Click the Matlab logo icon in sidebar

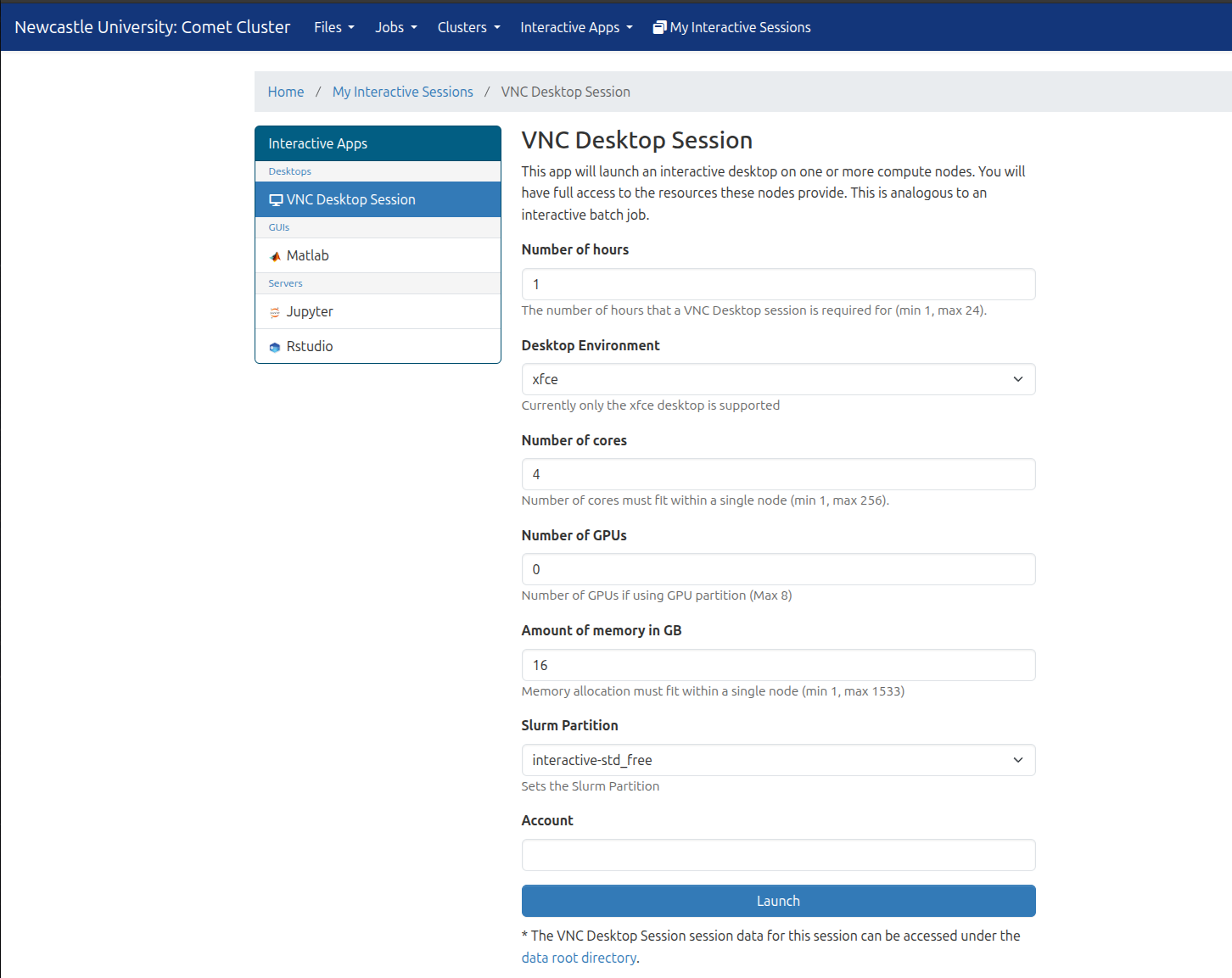point(275,256)
